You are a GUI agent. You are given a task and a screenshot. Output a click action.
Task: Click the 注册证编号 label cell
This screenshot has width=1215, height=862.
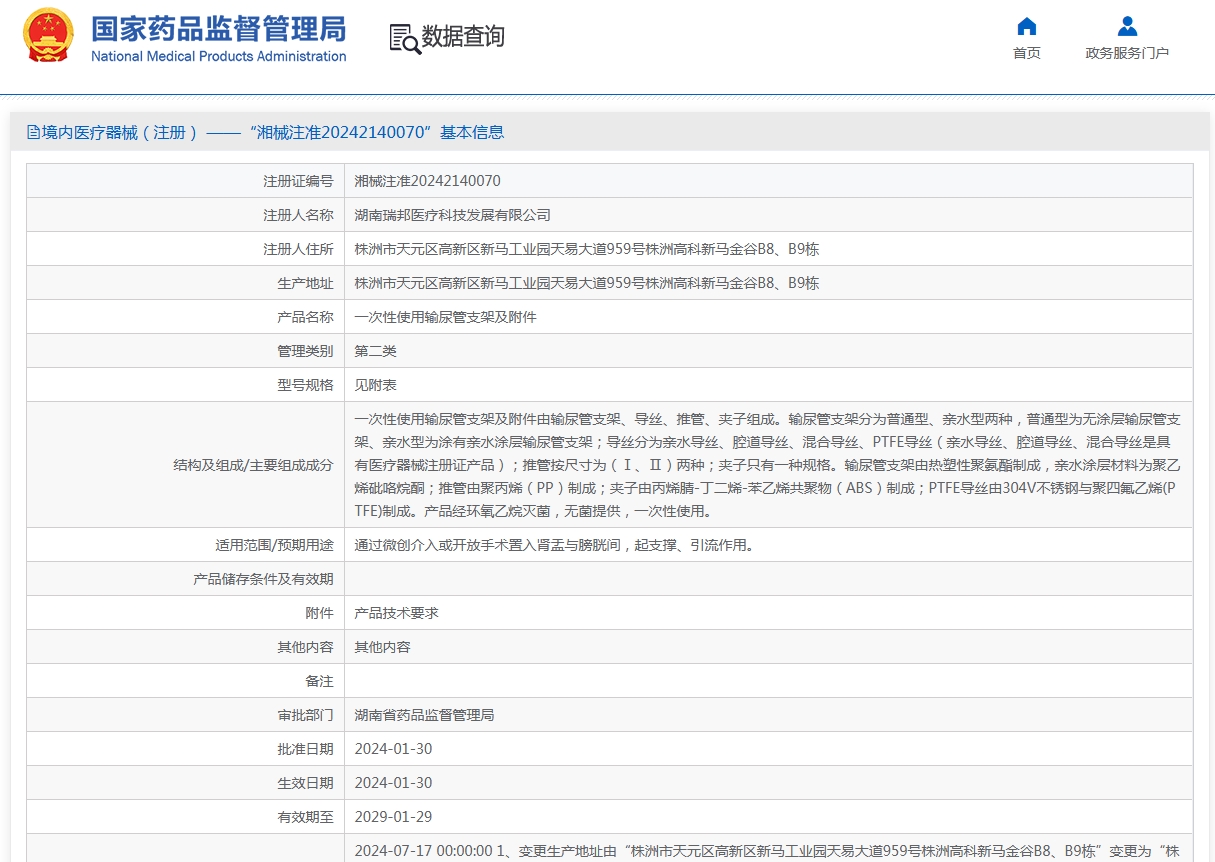click(185, 181)
